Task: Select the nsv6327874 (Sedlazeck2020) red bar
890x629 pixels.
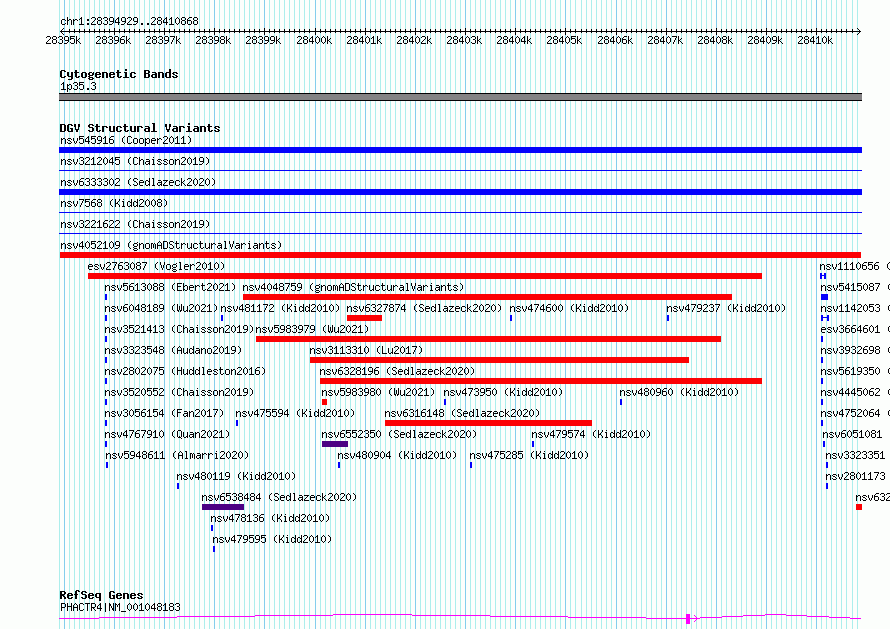Action: pos(364,318)
